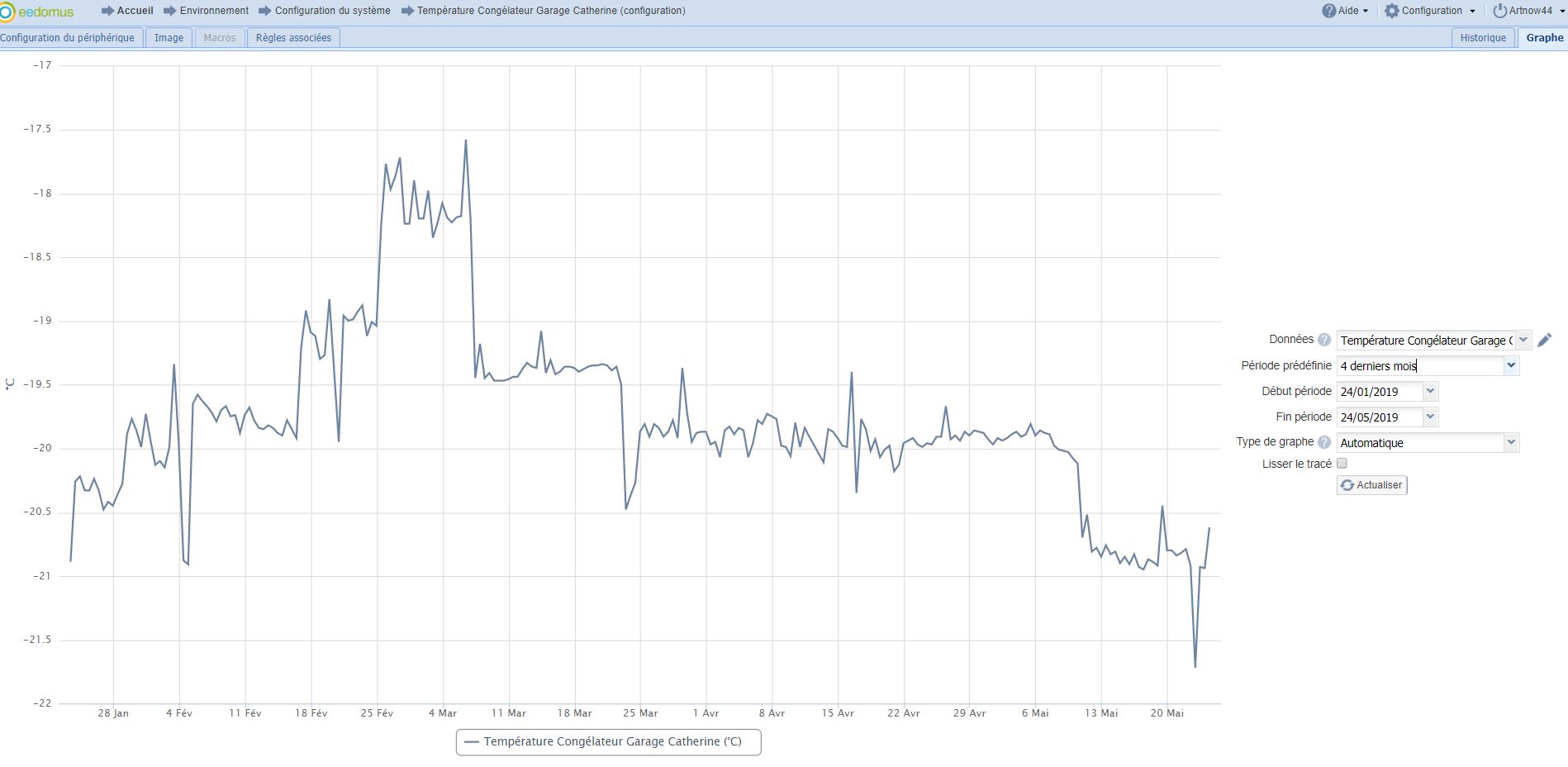Toggle the Température Congélateur series in legend
Image resolution: width=1568 pixels, height=767 pixels.
click(608, 742)
